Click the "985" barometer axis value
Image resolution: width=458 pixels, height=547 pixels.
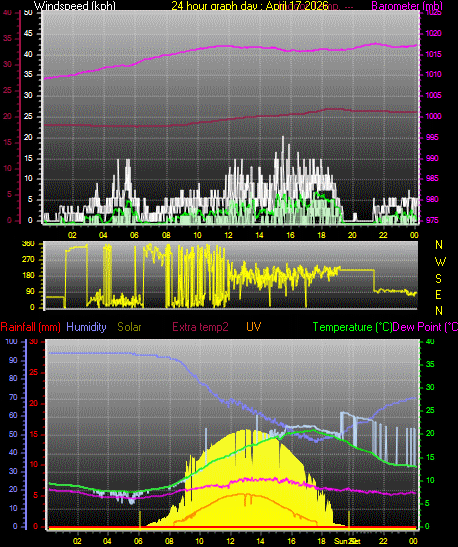[x=432, y=179]
